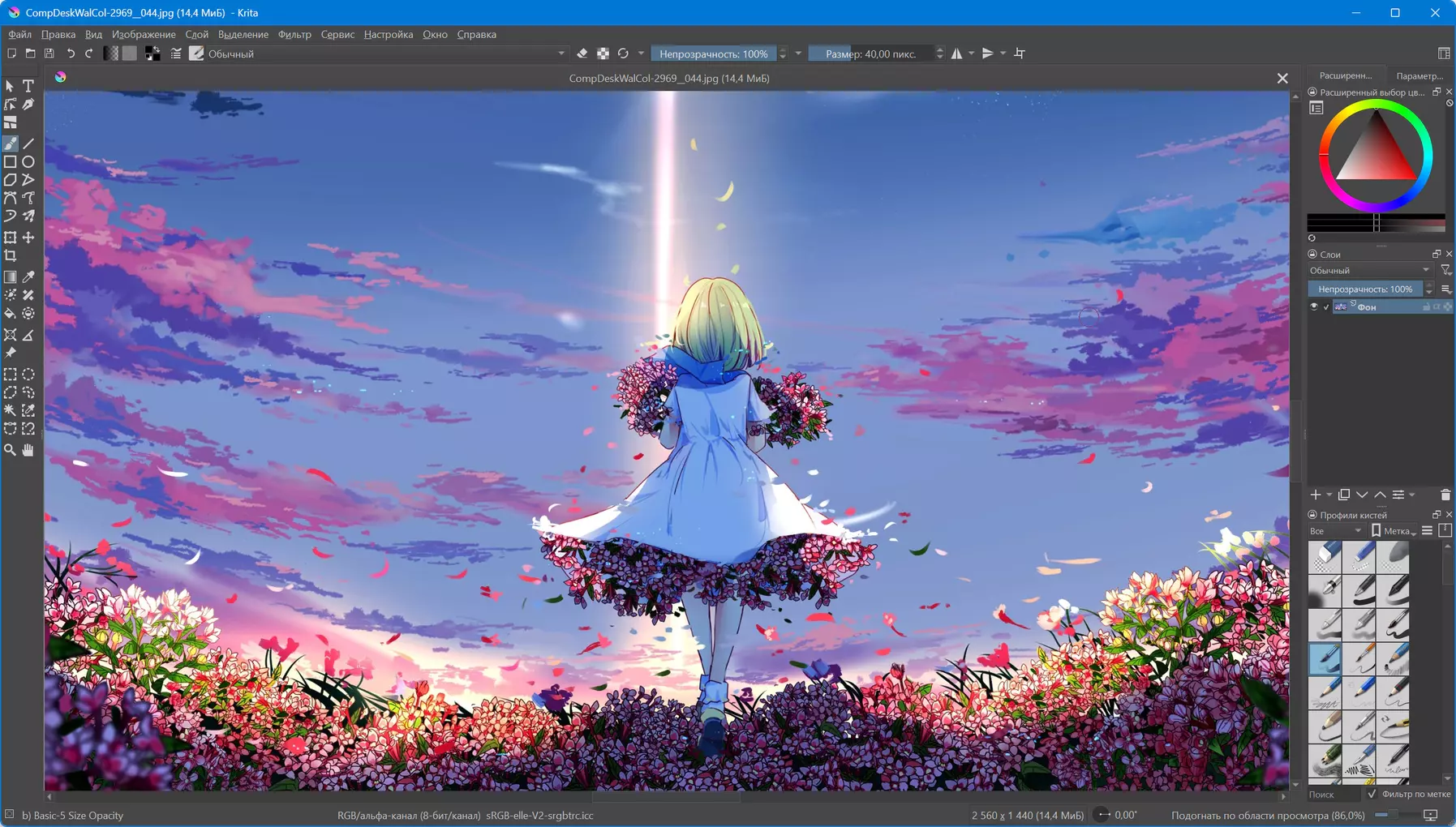Toggle Preserve Alpha in toolbar

603,54
